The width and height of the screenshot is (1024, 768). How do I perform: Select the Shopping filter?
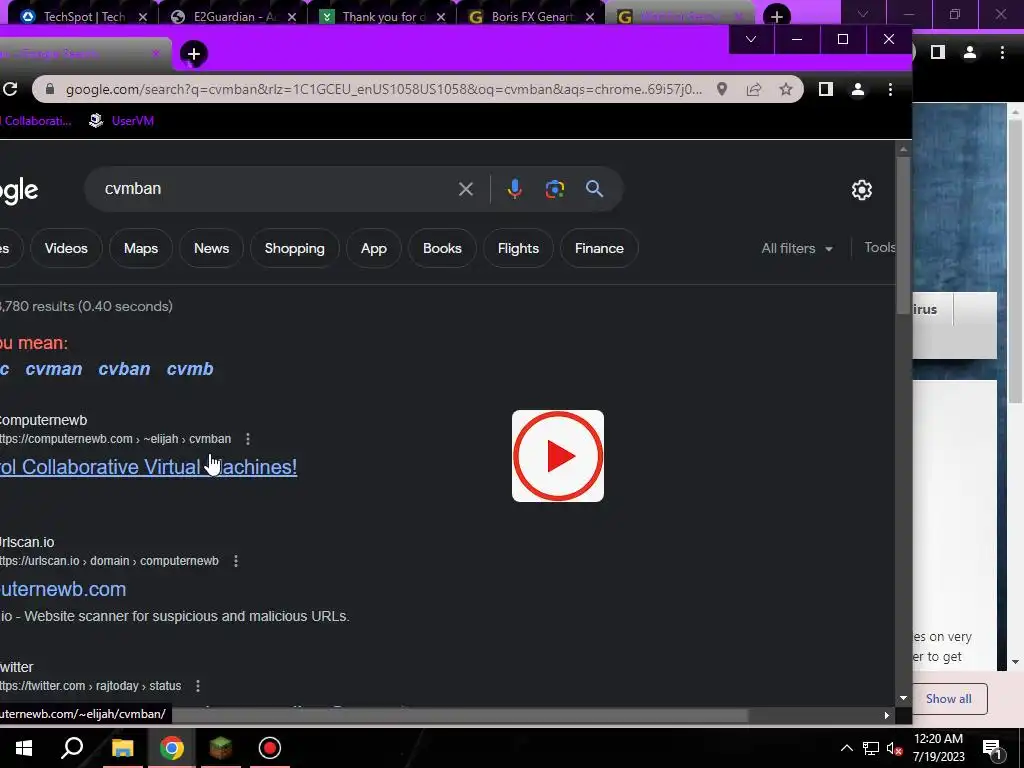coord(295,248)
